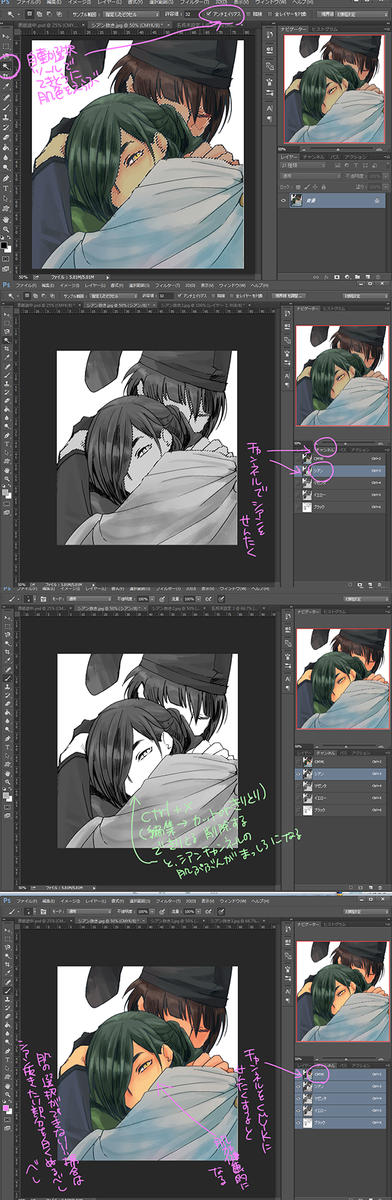
Task: Select the イエロー channel row in the third screenshot
Action: (340, 798)
